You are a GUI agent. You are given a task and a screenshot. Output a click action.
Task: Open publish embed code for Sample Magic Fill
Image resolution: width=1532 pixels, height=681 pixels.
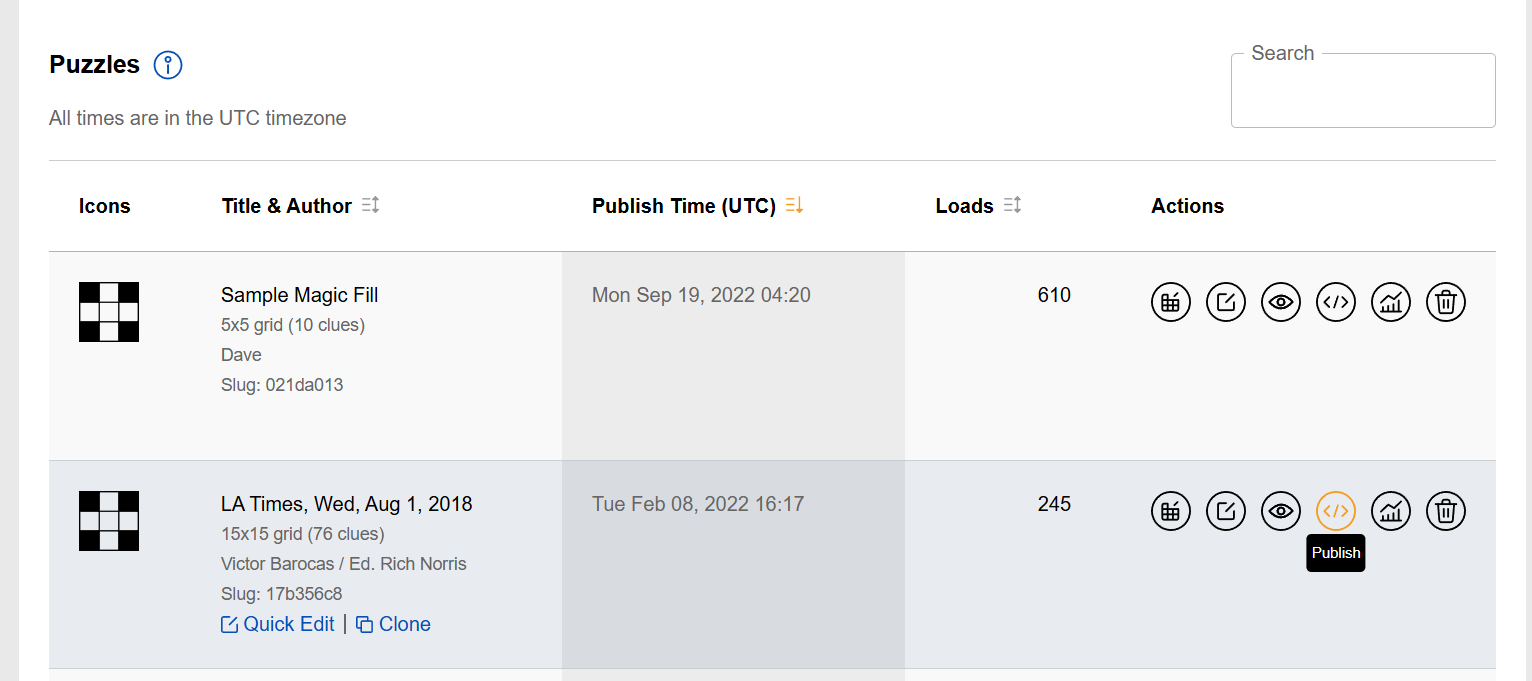[1336, 301]
